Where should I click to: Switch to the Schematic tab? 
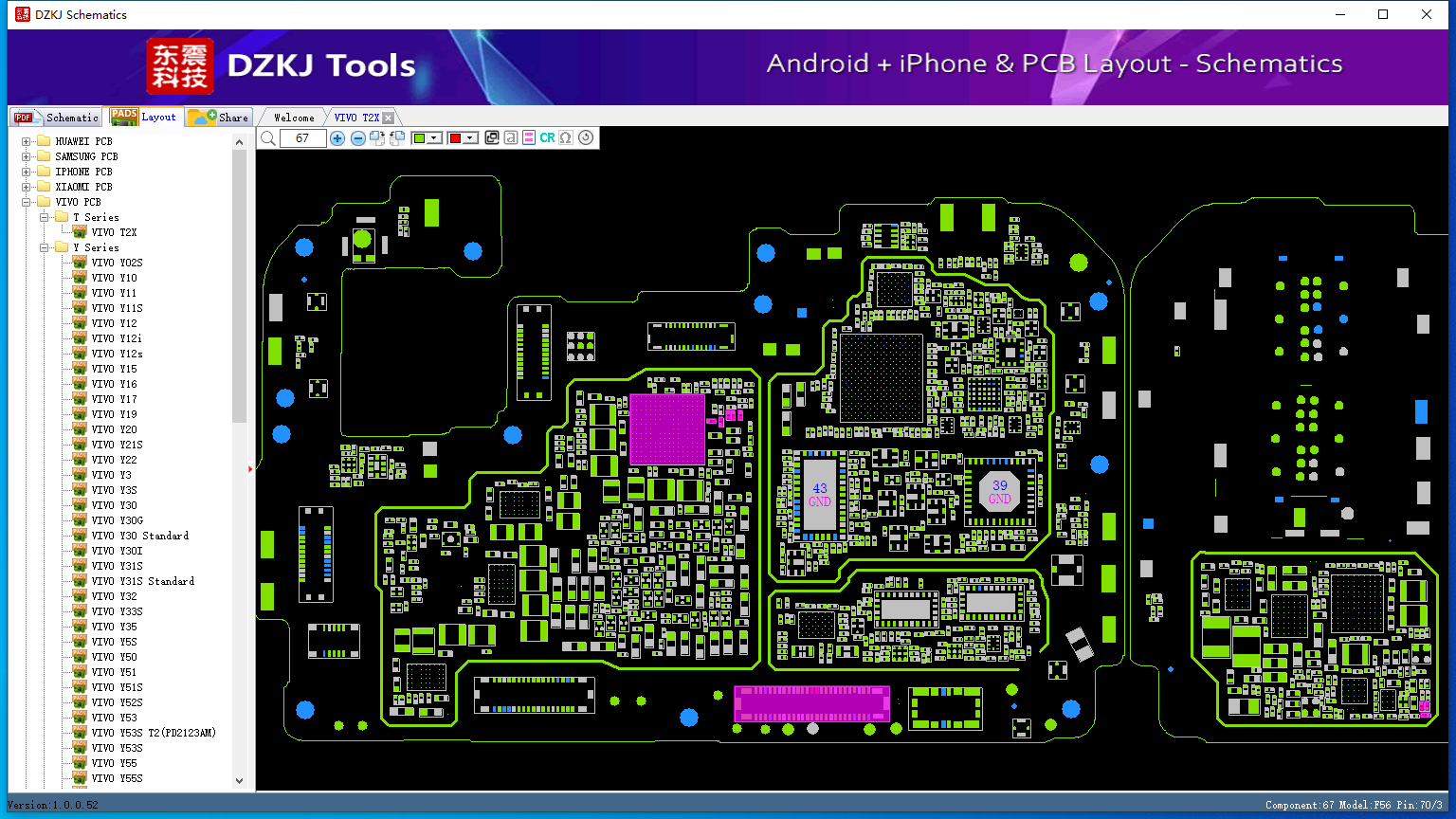(x=57, y=118)
